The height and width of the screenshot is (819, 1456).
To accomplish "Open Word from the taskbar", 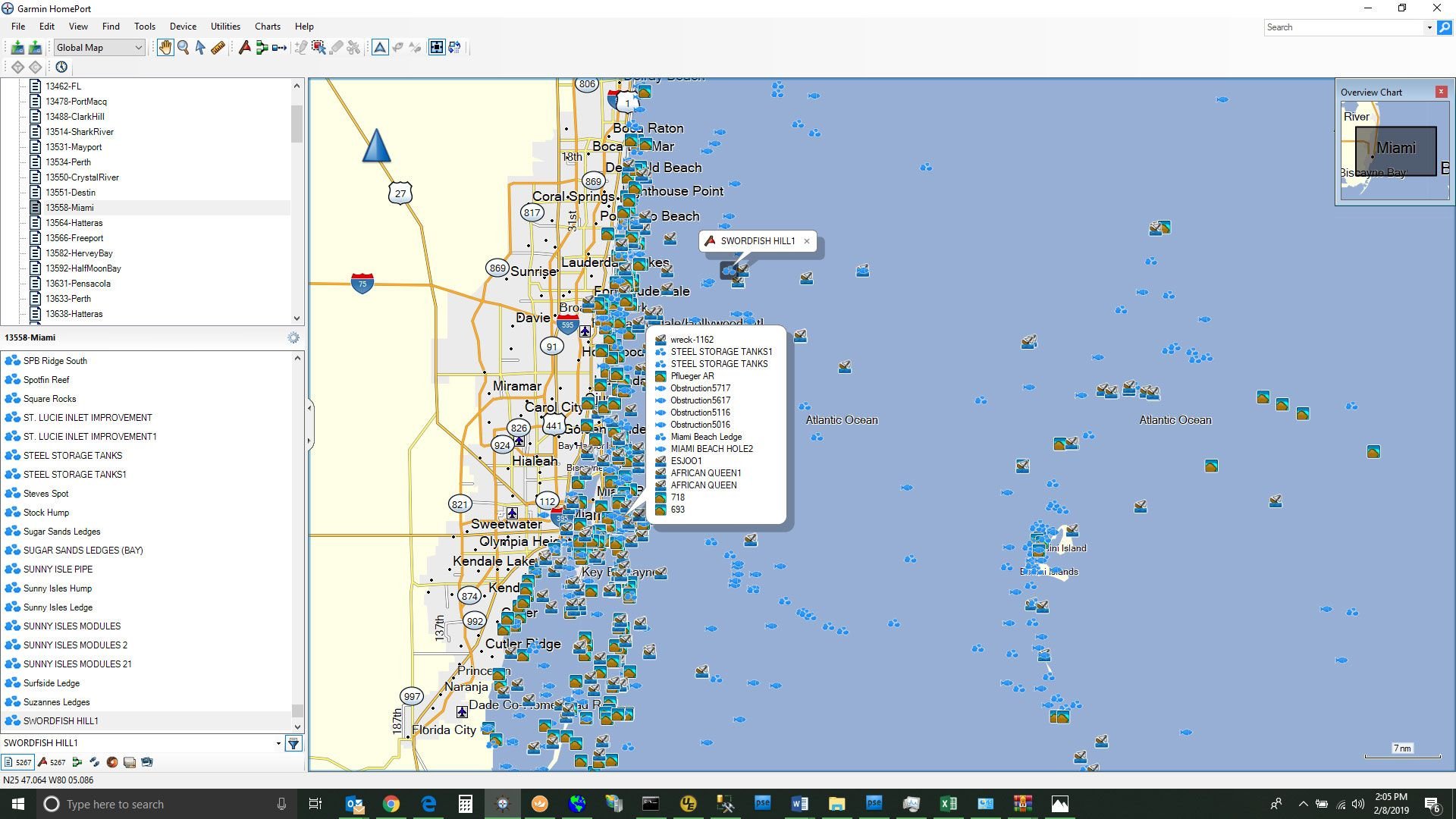I will coord(799,805).
